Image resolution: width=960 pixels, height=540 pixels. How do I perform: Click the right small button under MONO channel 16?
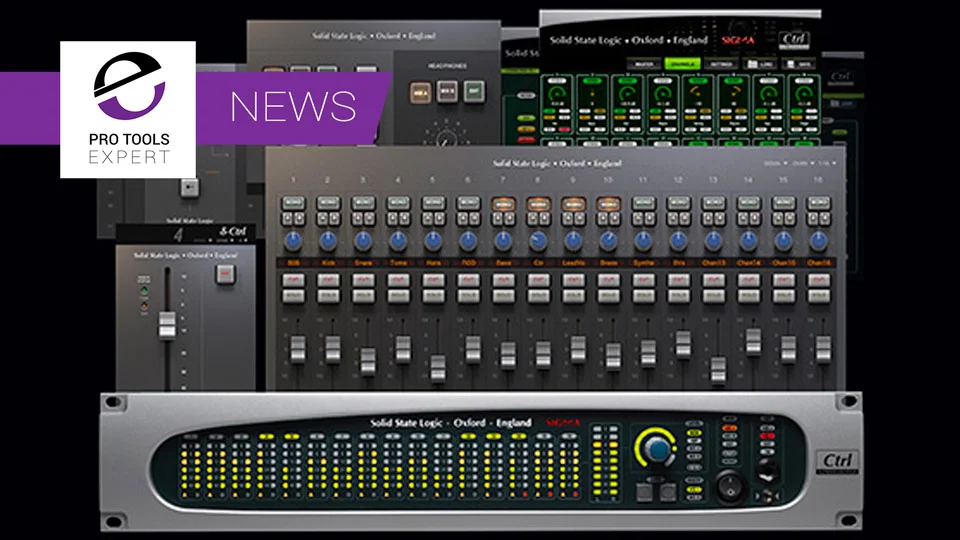[825, 219]
